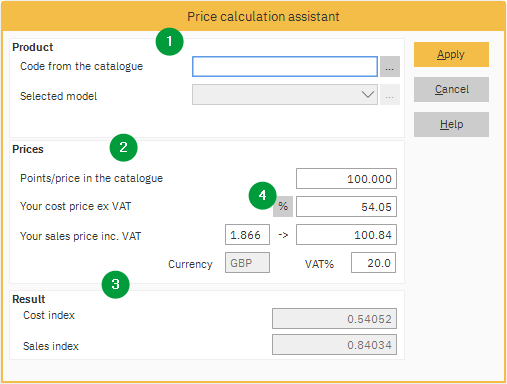Click the Sales index result 0.84034

click(x=334, y=345)
